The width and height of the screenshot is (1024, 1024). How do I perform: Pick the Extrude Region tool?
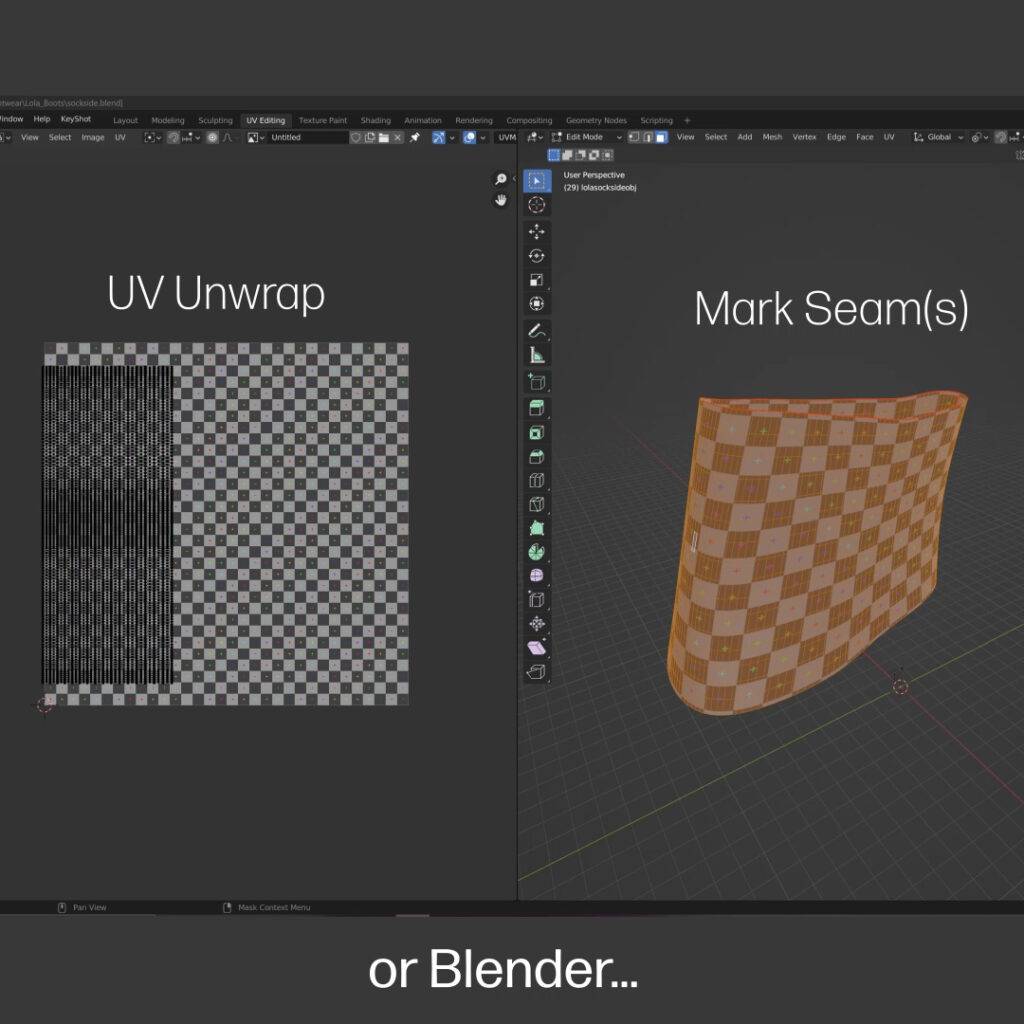[x=537, y=408]
